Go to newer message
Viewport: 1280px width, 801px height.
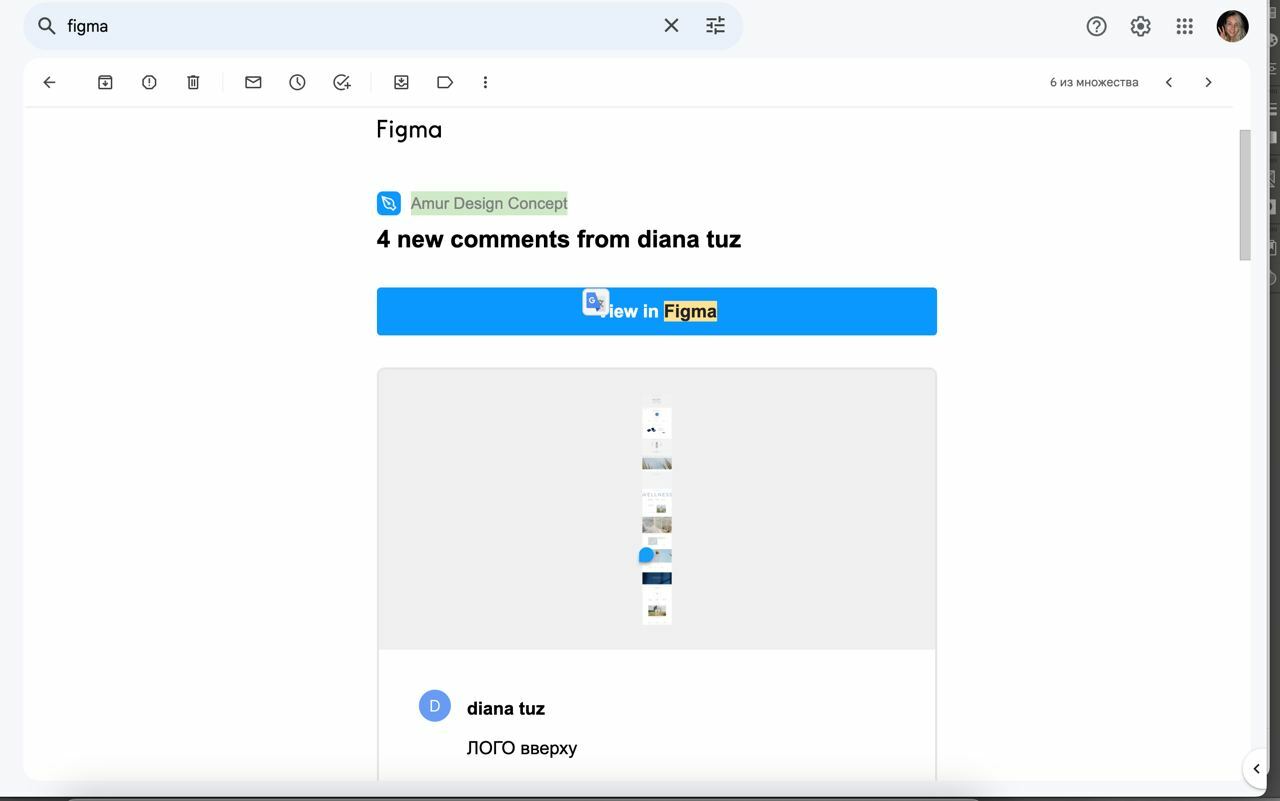1168,82
